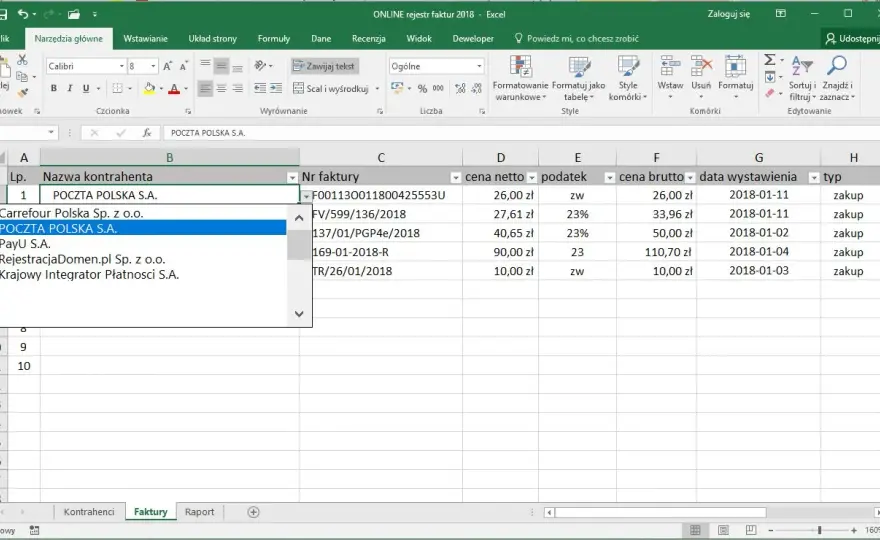Click Powiedz mi, co chcesz zrobić search box
Viewport: 880px width, 540px height.
(x=576, y=39)
